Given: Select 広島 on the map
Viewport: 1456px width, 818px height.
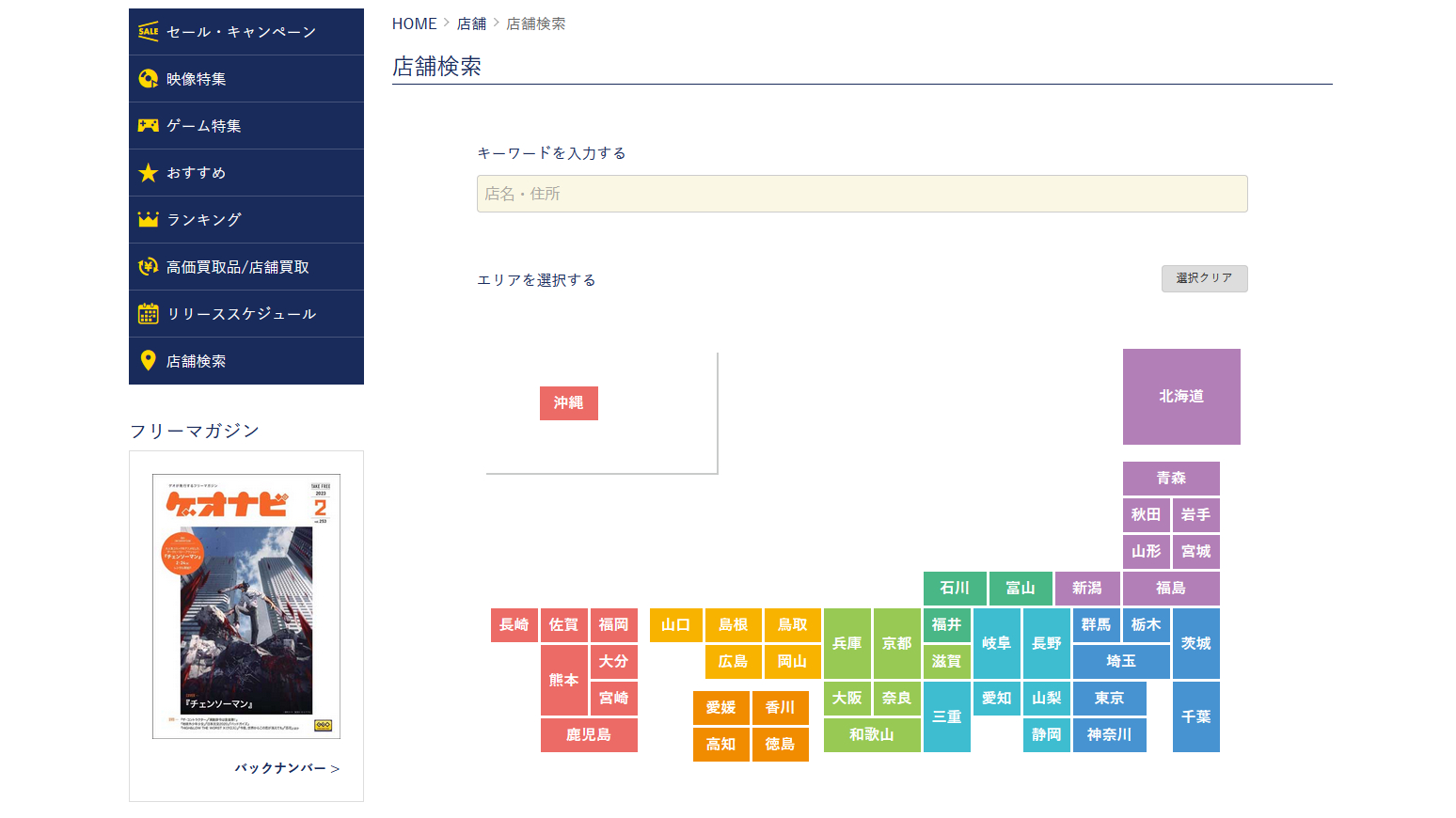Looking at the screenshot, I should (734, 662).
